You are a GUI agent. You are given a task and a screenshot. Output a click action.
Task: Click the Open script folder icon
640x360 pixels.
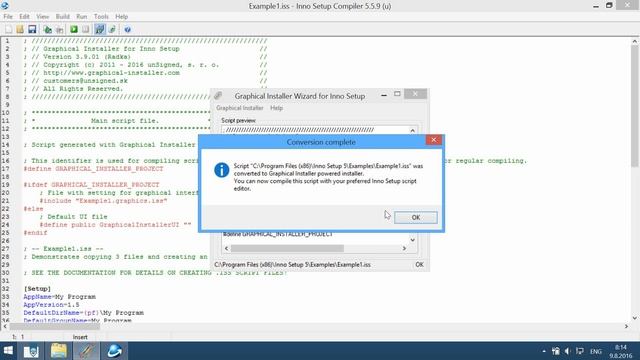pyautogui.click(x=20, y=29)
